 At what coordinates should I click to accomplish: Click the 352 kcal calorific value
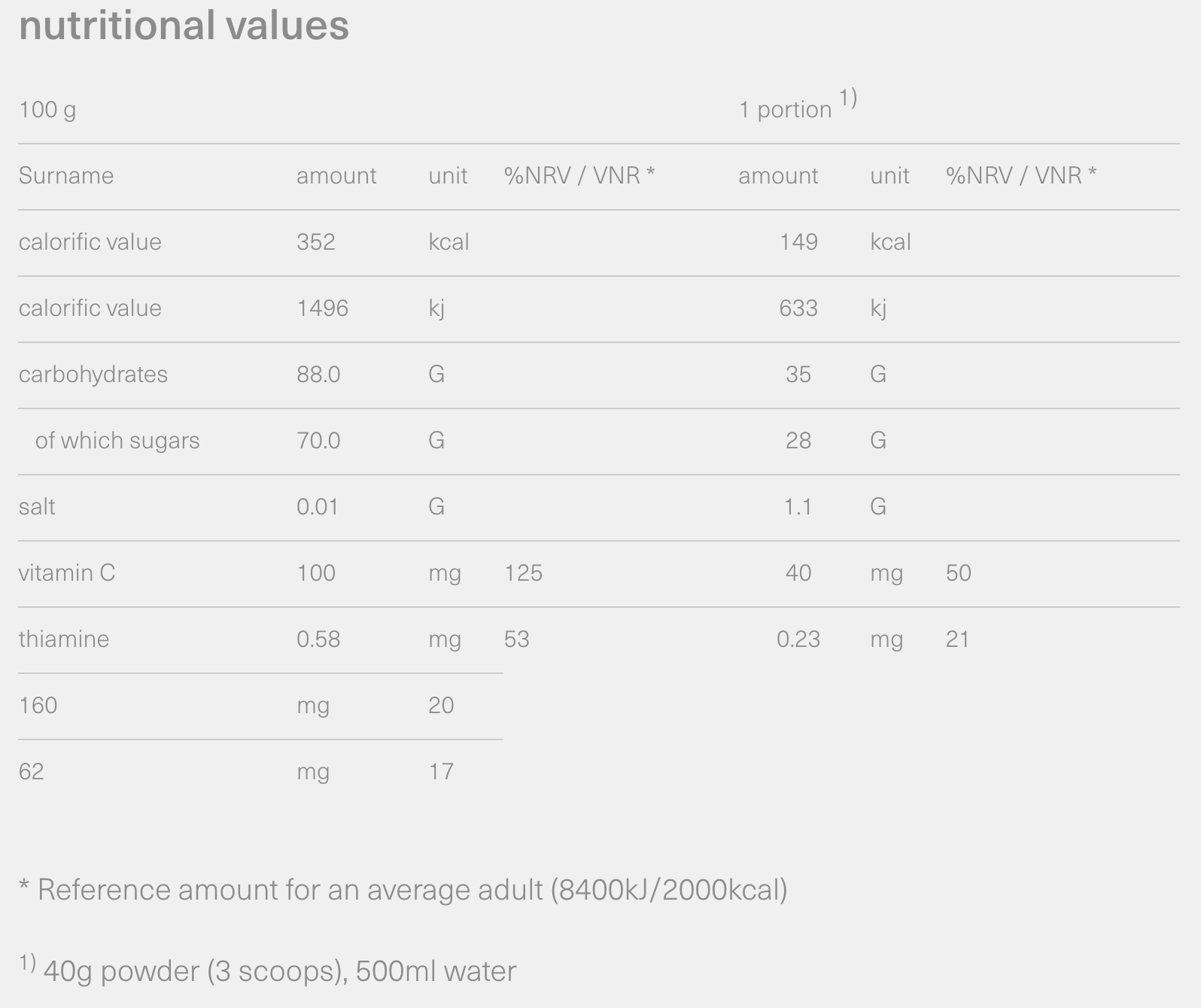pos(316,242)
